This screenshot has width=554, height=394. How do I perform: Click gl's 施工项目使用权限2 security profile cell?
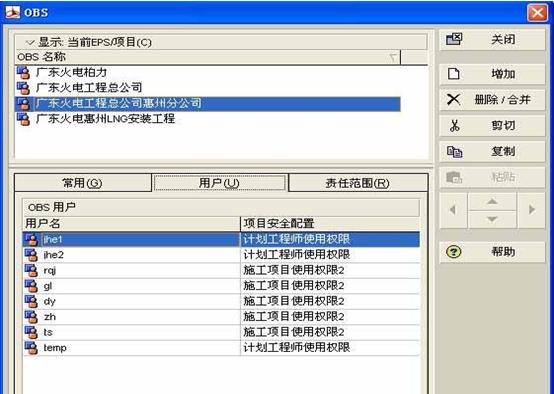click(330, 286)
